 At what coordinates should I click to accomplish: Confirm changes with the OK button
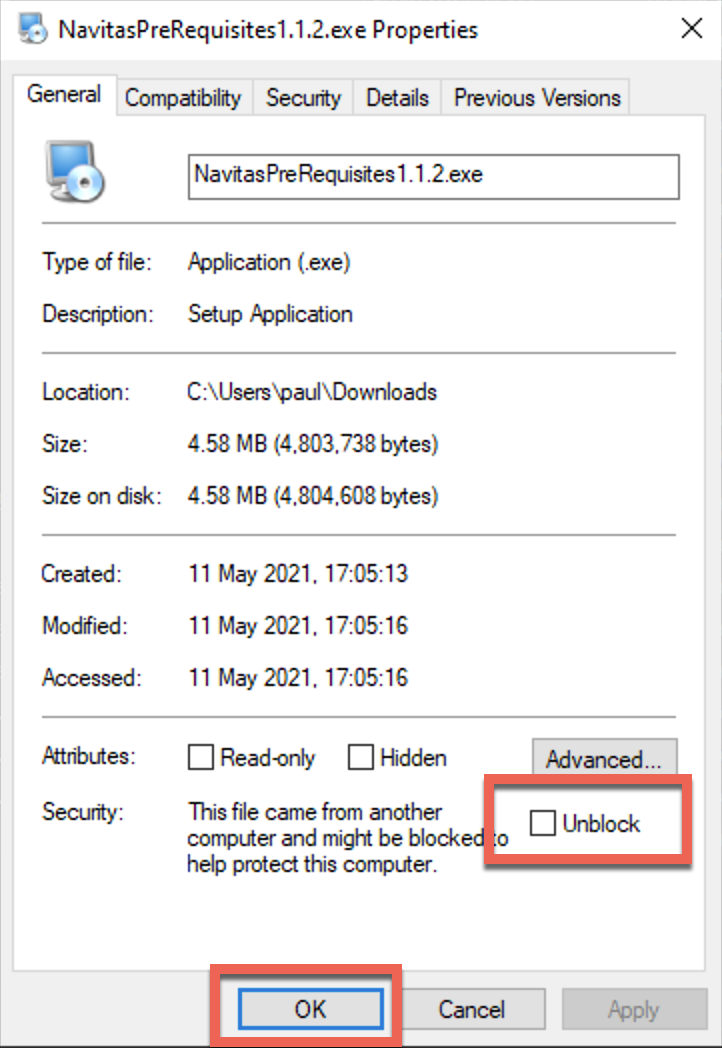311,1009
